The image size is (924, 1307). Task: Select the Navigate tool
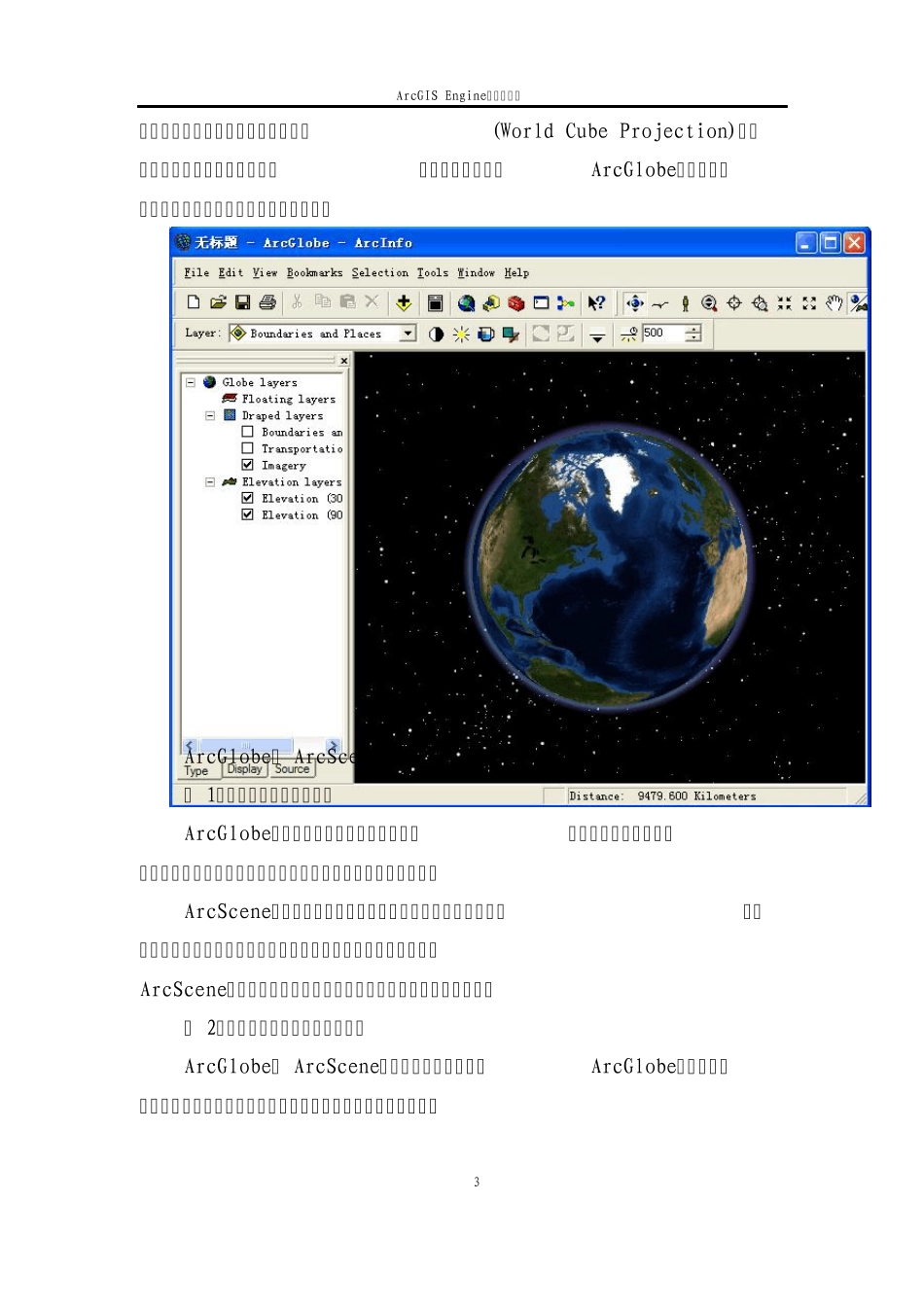tap(635, 303)
